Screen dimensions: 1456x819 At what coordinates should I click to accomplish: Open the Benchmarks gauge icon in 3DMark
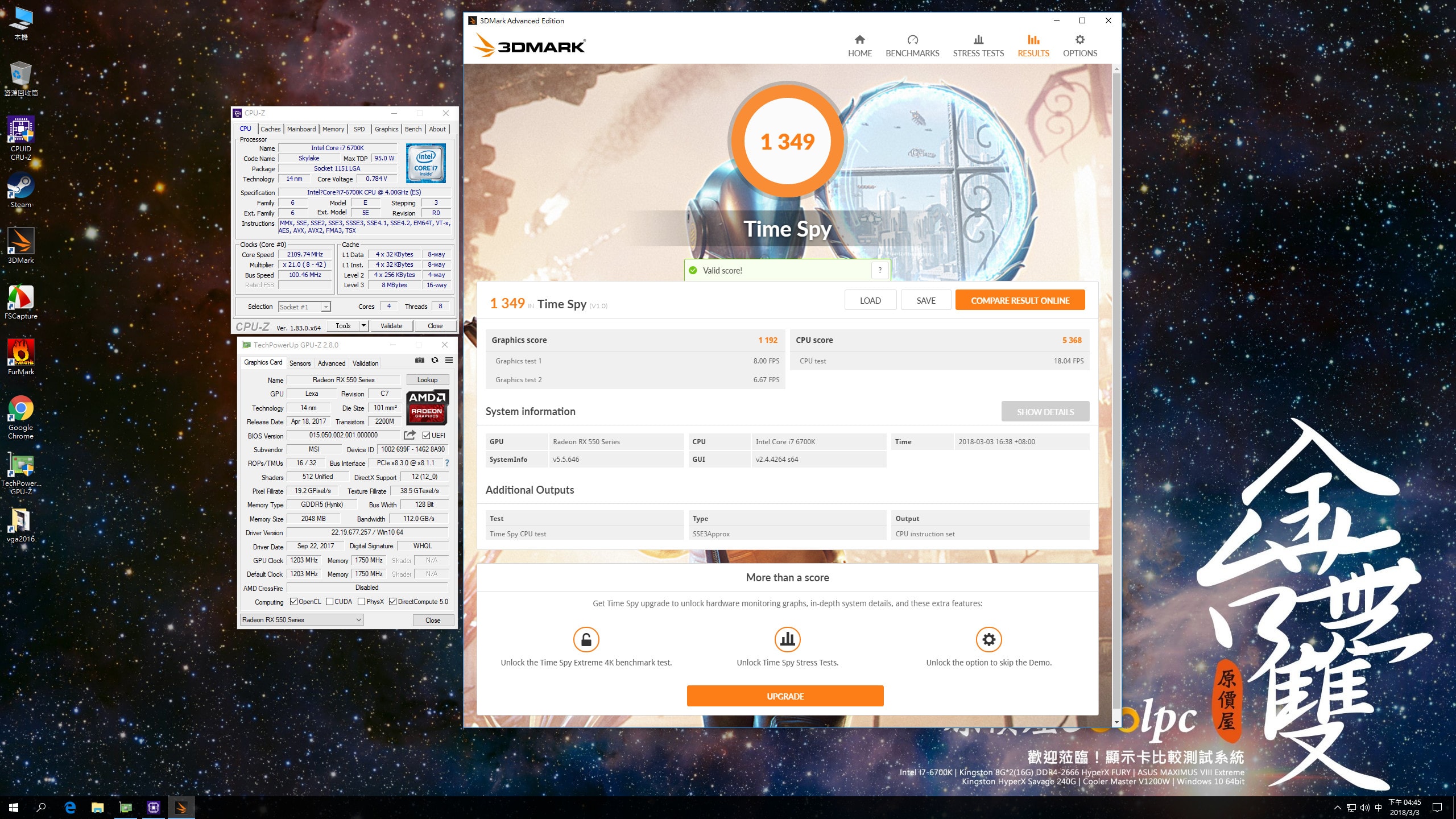click(x=912, y=40)
